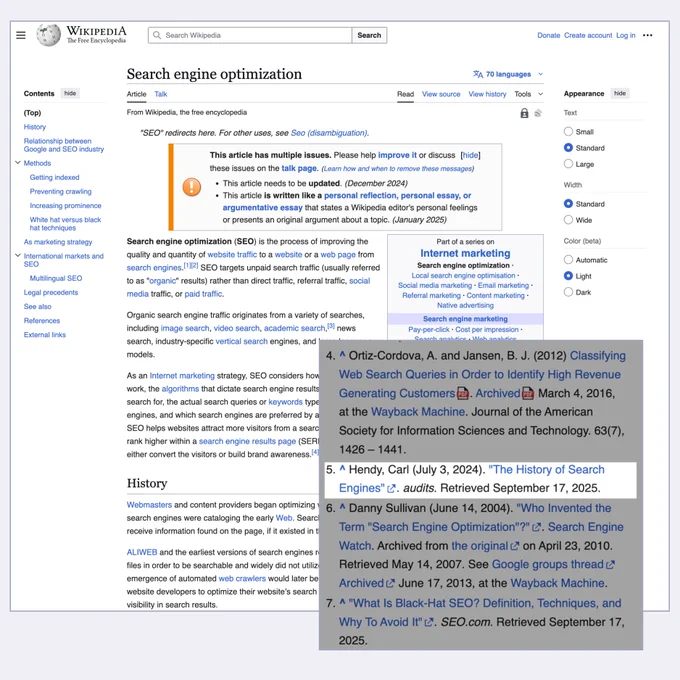Jump to History in Contents

(x=35, y=127)
